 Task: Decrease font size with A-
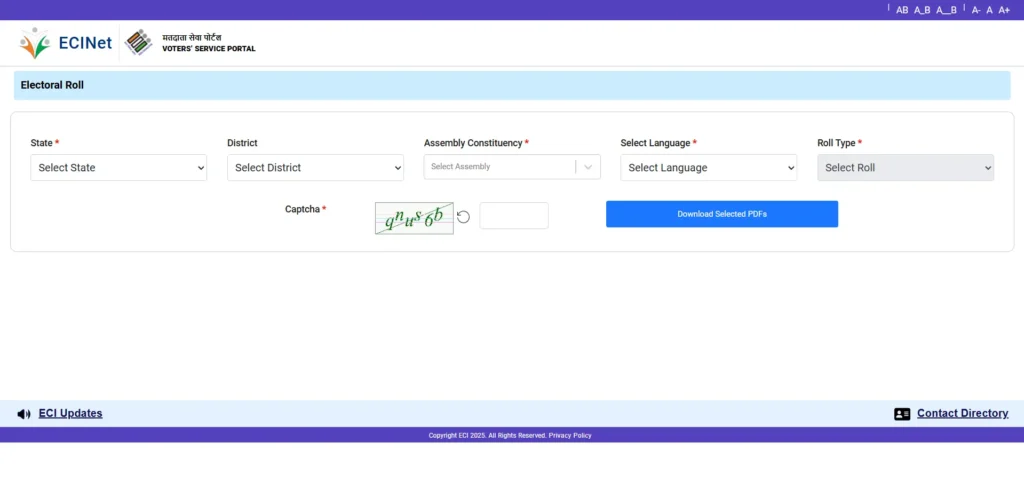976,10
